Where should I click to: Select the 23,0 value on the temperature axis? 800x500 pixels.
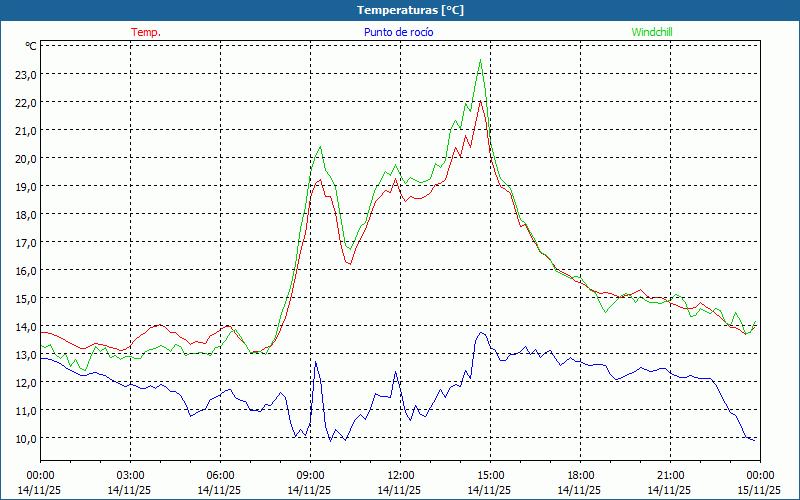[25, 74]
